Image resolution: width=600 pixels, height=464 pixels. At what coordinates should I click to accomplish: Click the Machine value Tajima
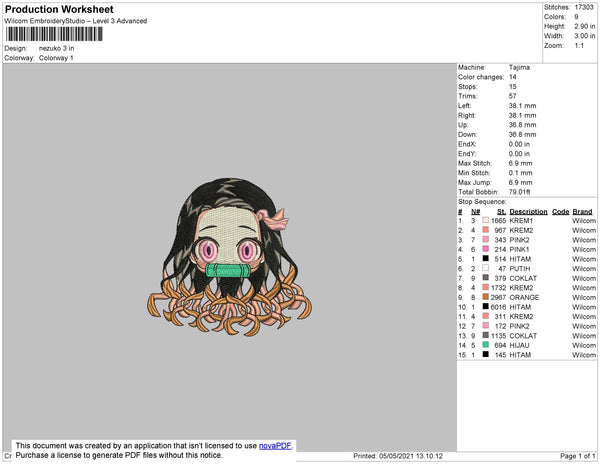point(519,67)
